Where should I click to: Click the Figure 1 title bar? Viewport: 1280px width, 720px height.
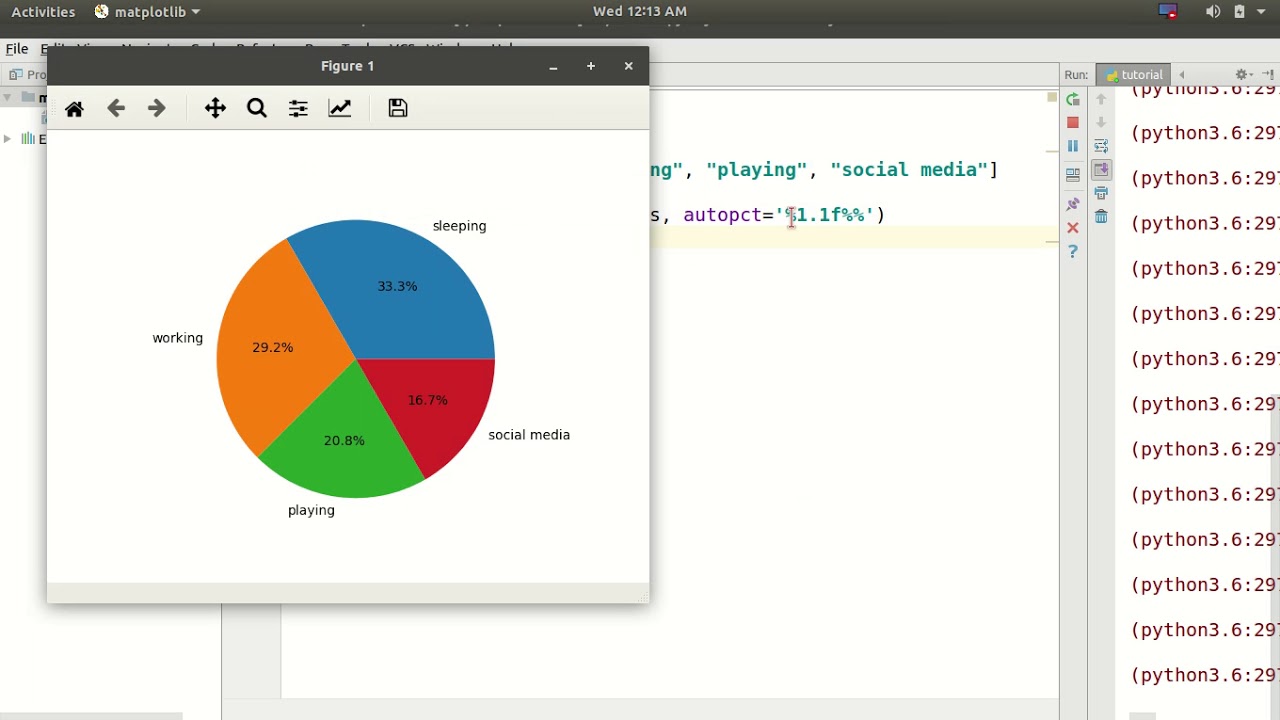348,66
